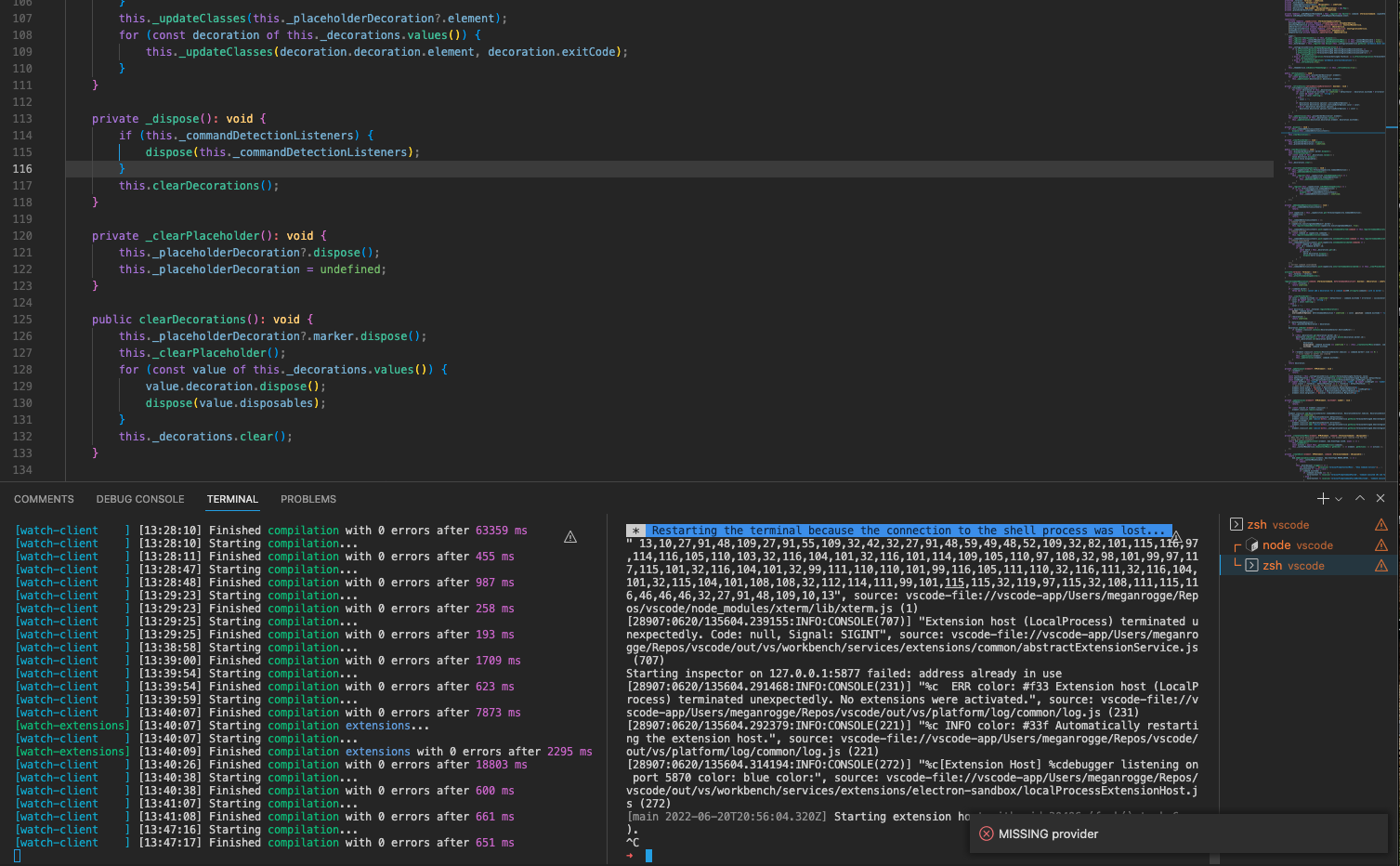This screenshot has height=866, width=1400.
Task: Select the node vscode terminal entry
Action: pos(1307,545)
